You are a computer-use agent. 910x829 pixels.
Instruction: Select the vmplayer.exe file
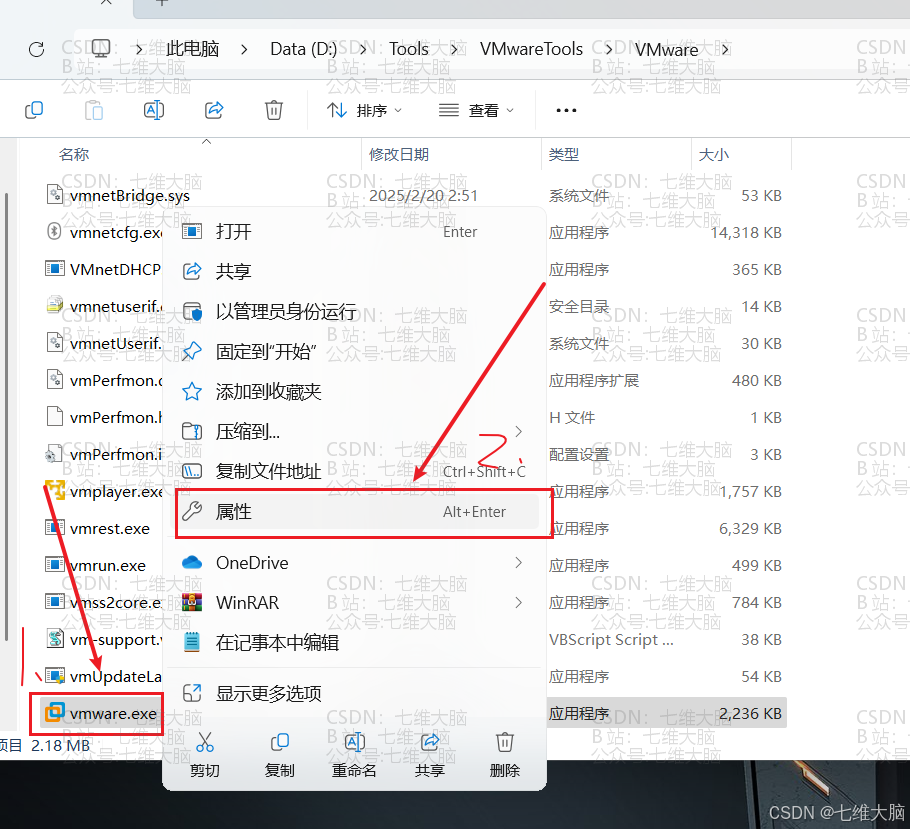pyautogui.click(x=115, y=492)
